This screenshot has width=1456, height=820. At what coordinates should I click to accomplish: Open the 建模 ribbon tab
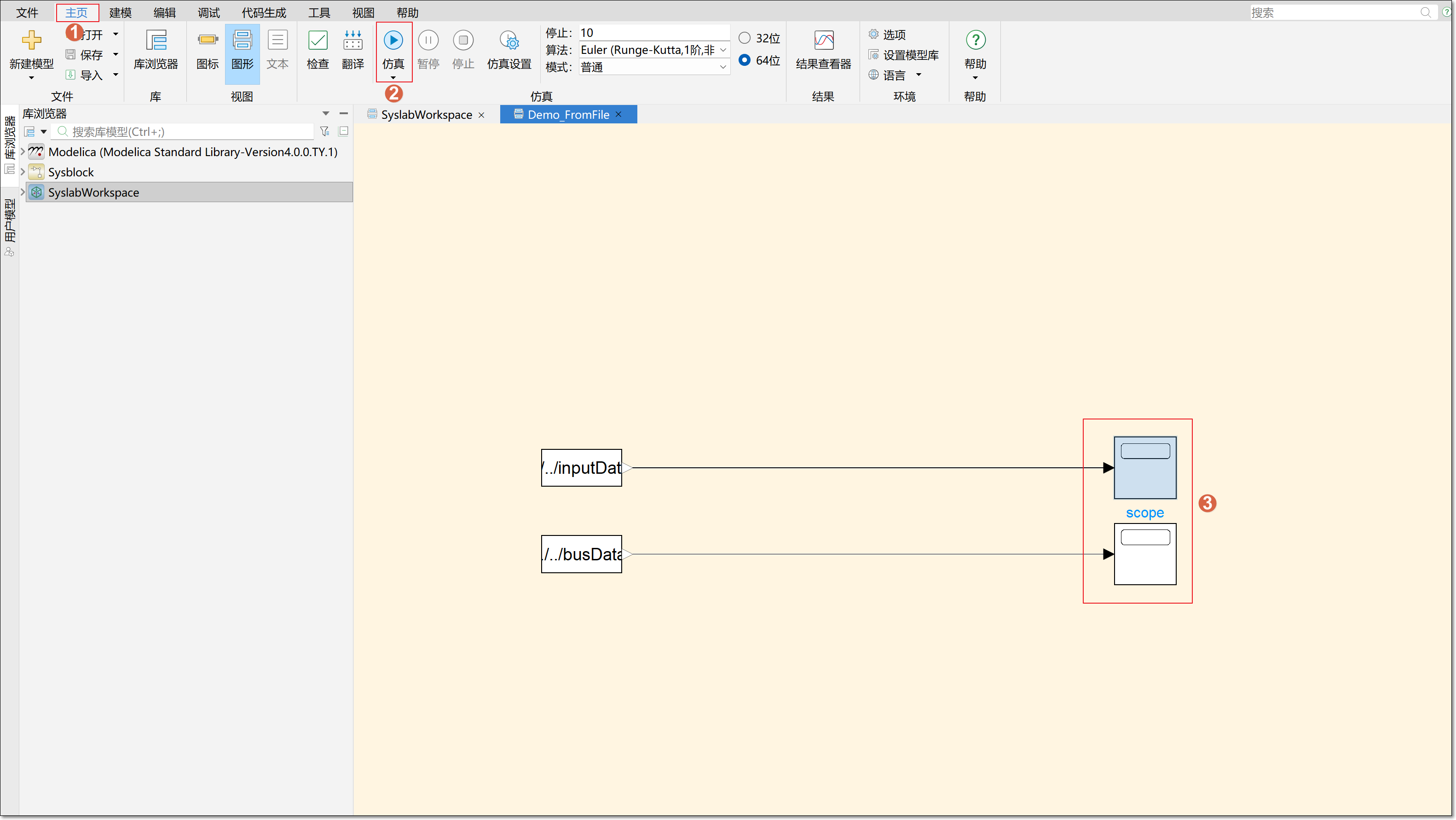point(121,12)
